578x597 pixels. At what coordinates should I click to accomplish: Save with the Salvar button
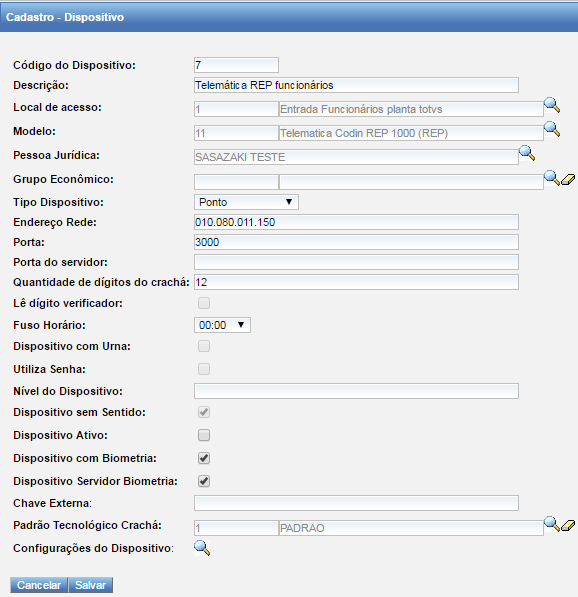(90, 585)
